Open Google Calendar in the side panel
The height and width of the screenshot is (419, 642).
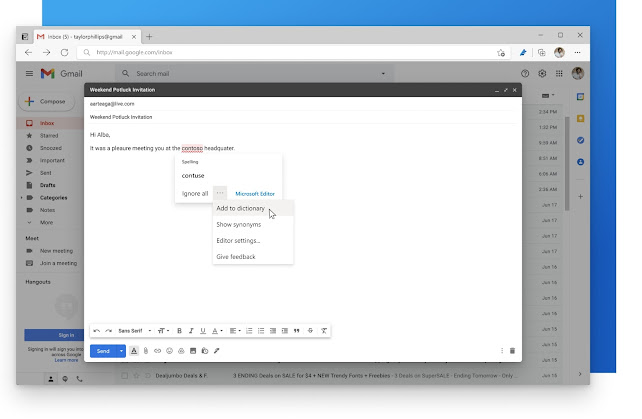coord(580,97)
